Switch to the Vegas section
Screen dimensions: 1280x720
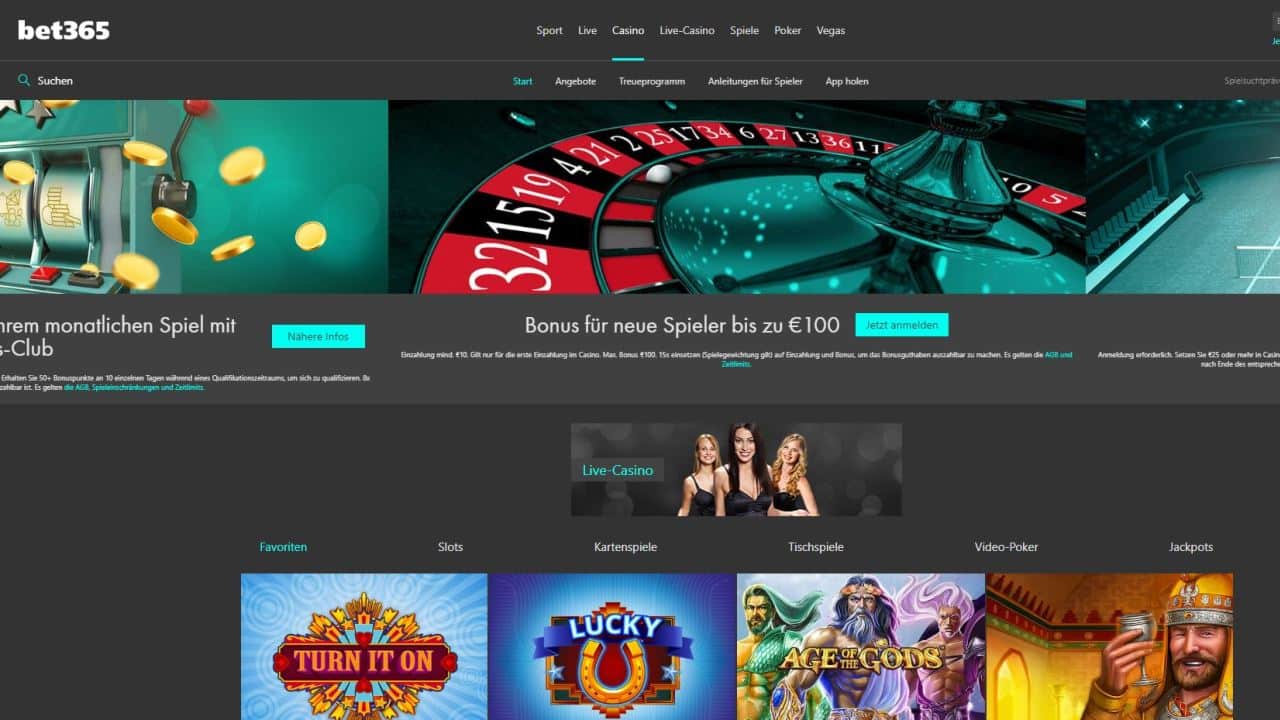click(x=831, y=31)
